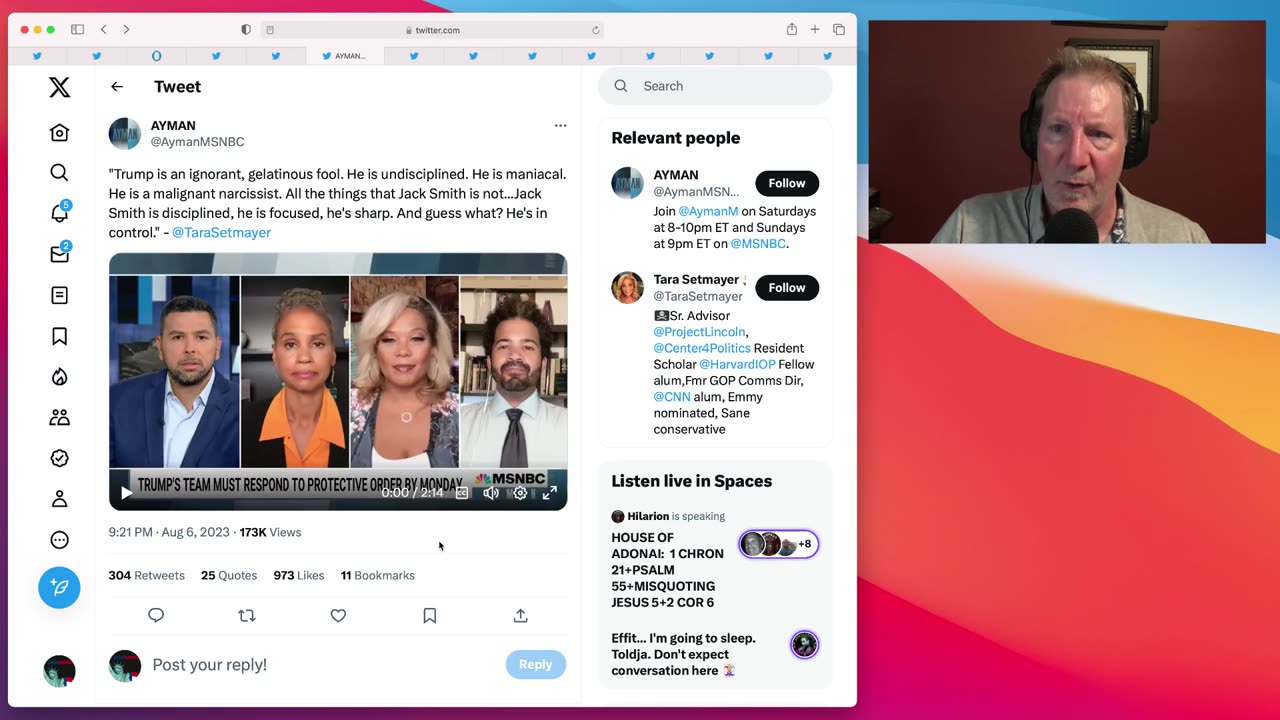Open the tweet's three-dot options menu
Image resolution: width=1280 pixels, height=720 pixels.
(x=560, y=126)
